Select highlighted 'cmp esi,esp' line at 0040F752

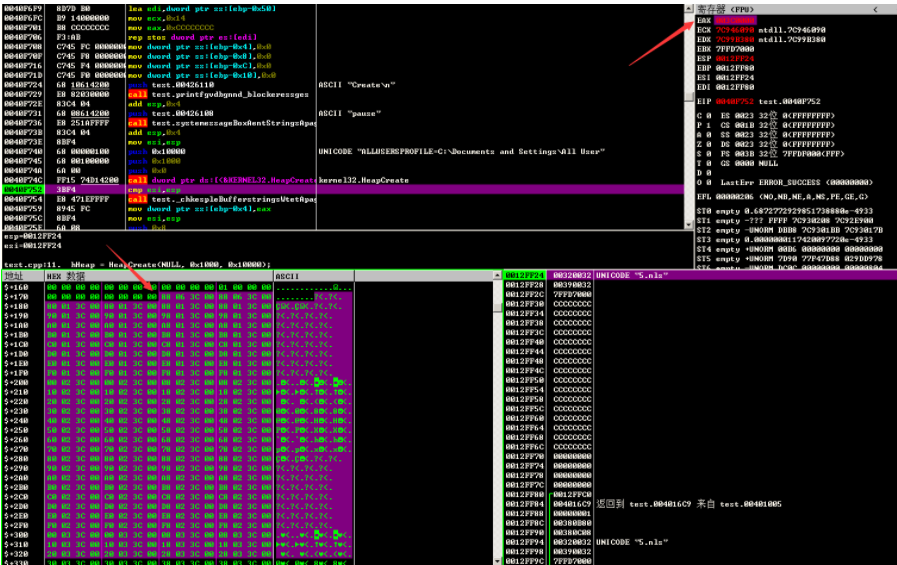[343, 189]
